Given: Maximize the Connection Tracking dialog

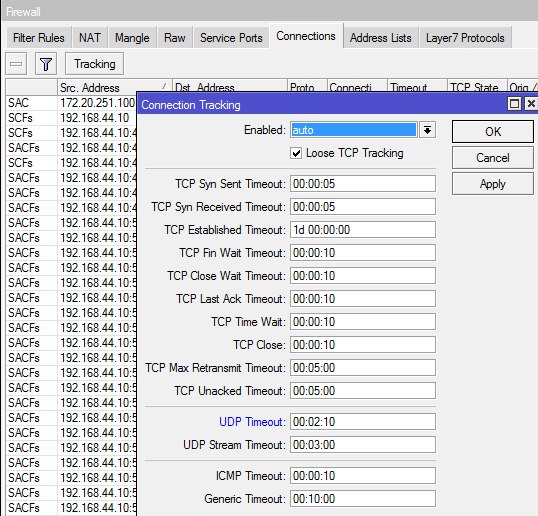Looking at the screenshot, I should (514, 104).
